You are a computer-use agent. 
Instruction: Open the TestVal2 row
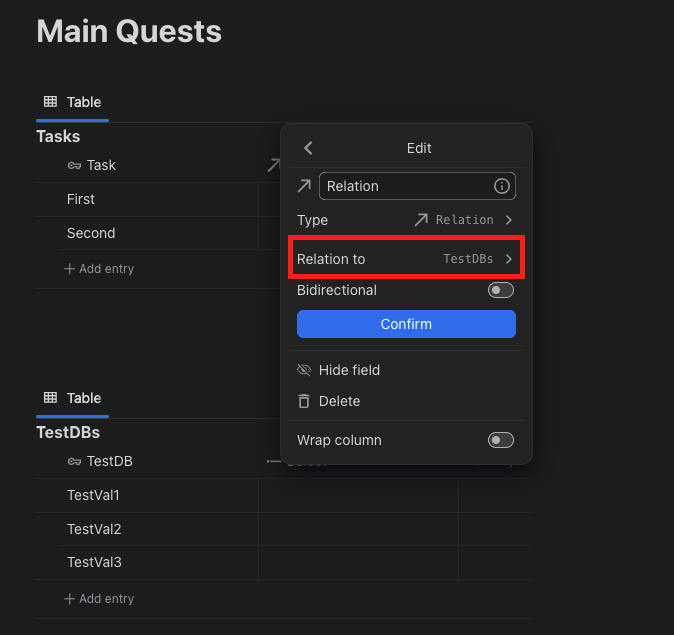93,529
